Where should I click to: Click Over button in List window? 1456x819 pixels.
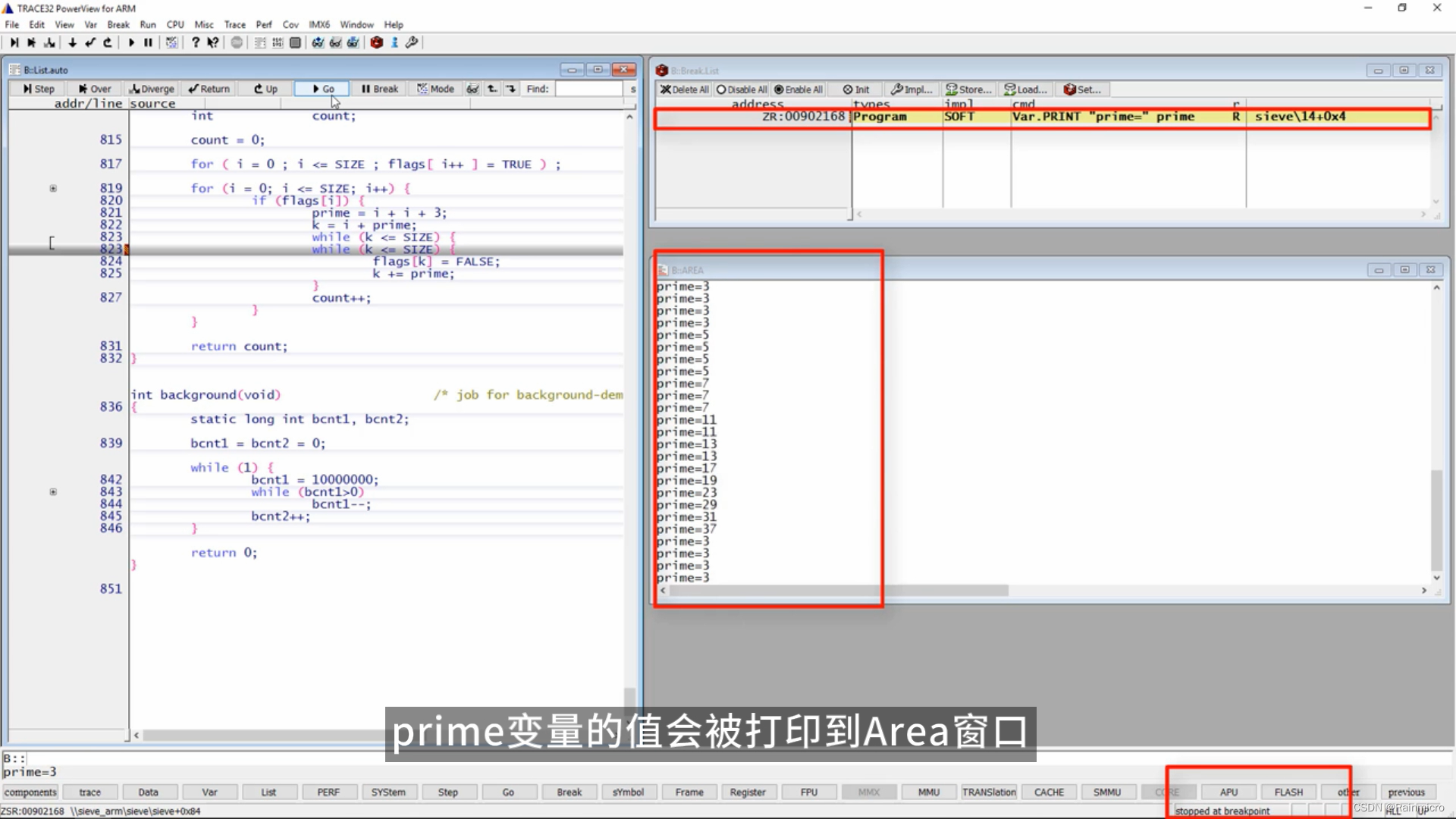click(95, 89)
